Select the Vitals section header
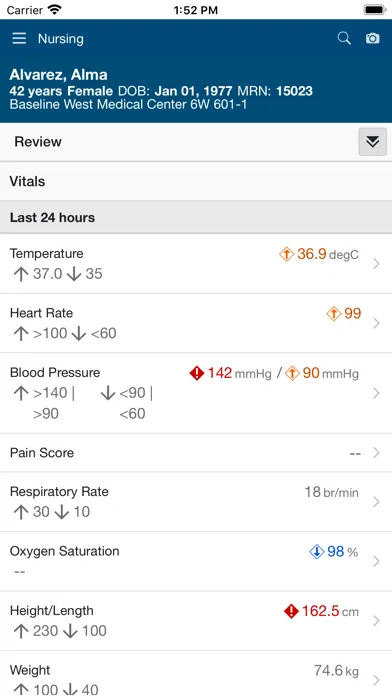The height and width of the screenshot is (696, 392). click(196, 181)
